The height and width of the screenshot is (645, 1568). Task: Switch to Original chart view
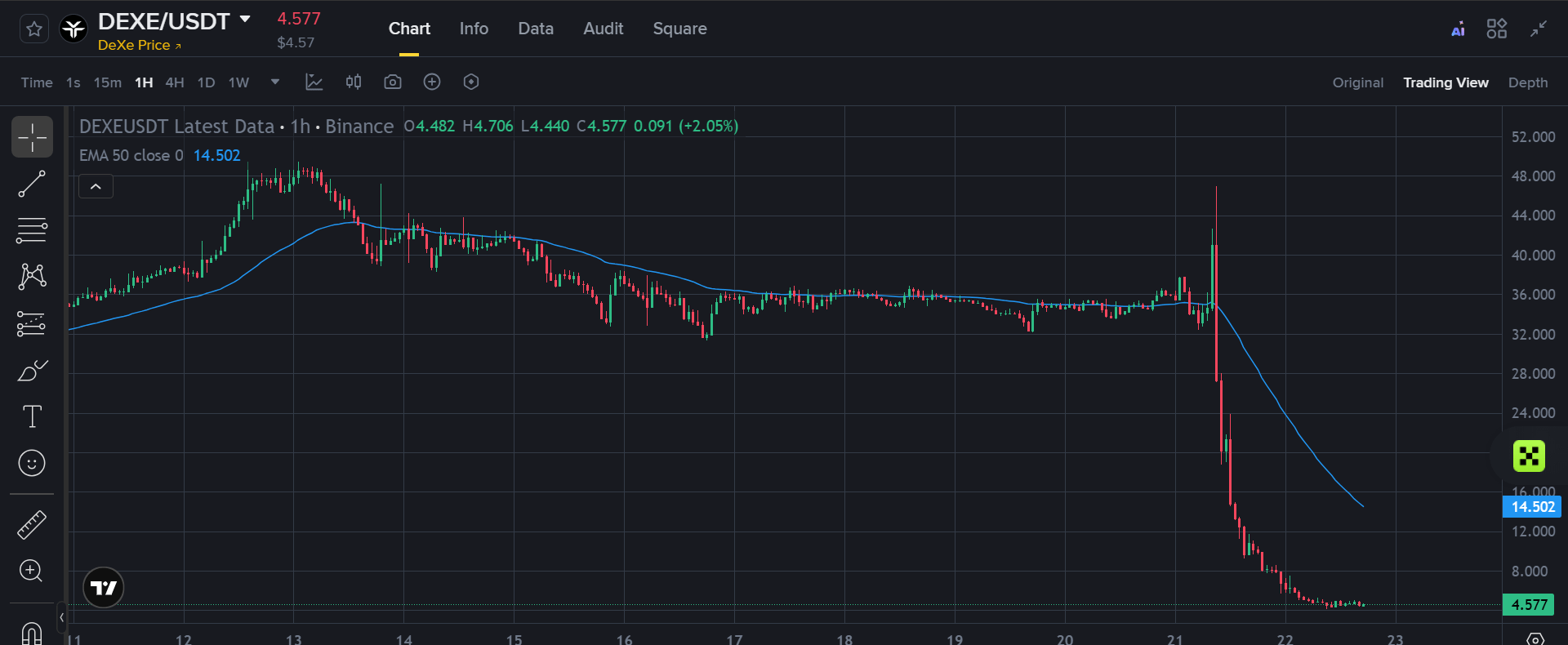(1358, 82)
